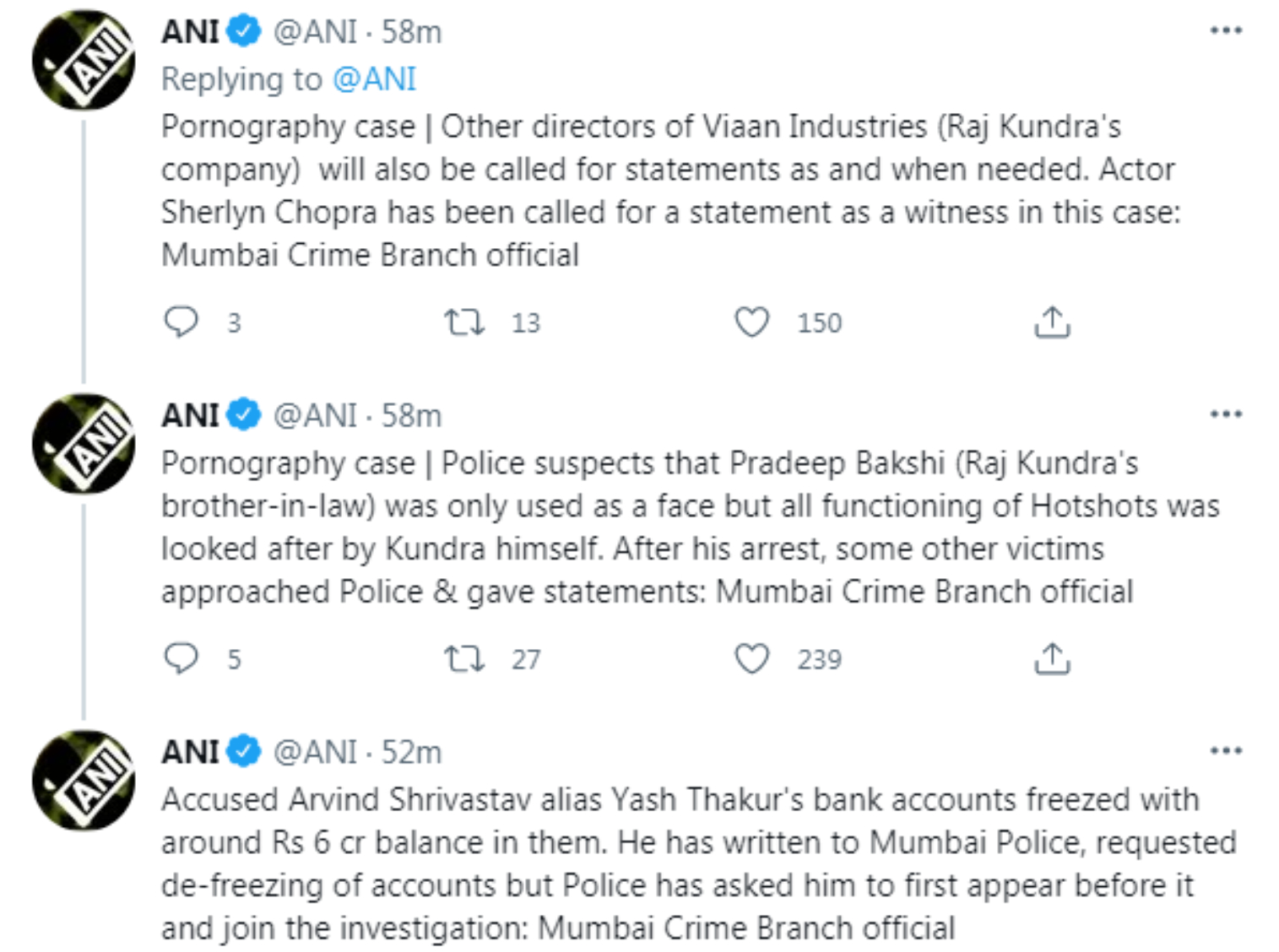This screenshot has width=1279, height=952.
Task: Like the tweet with 150 likes
Action: tap(751, 322)
